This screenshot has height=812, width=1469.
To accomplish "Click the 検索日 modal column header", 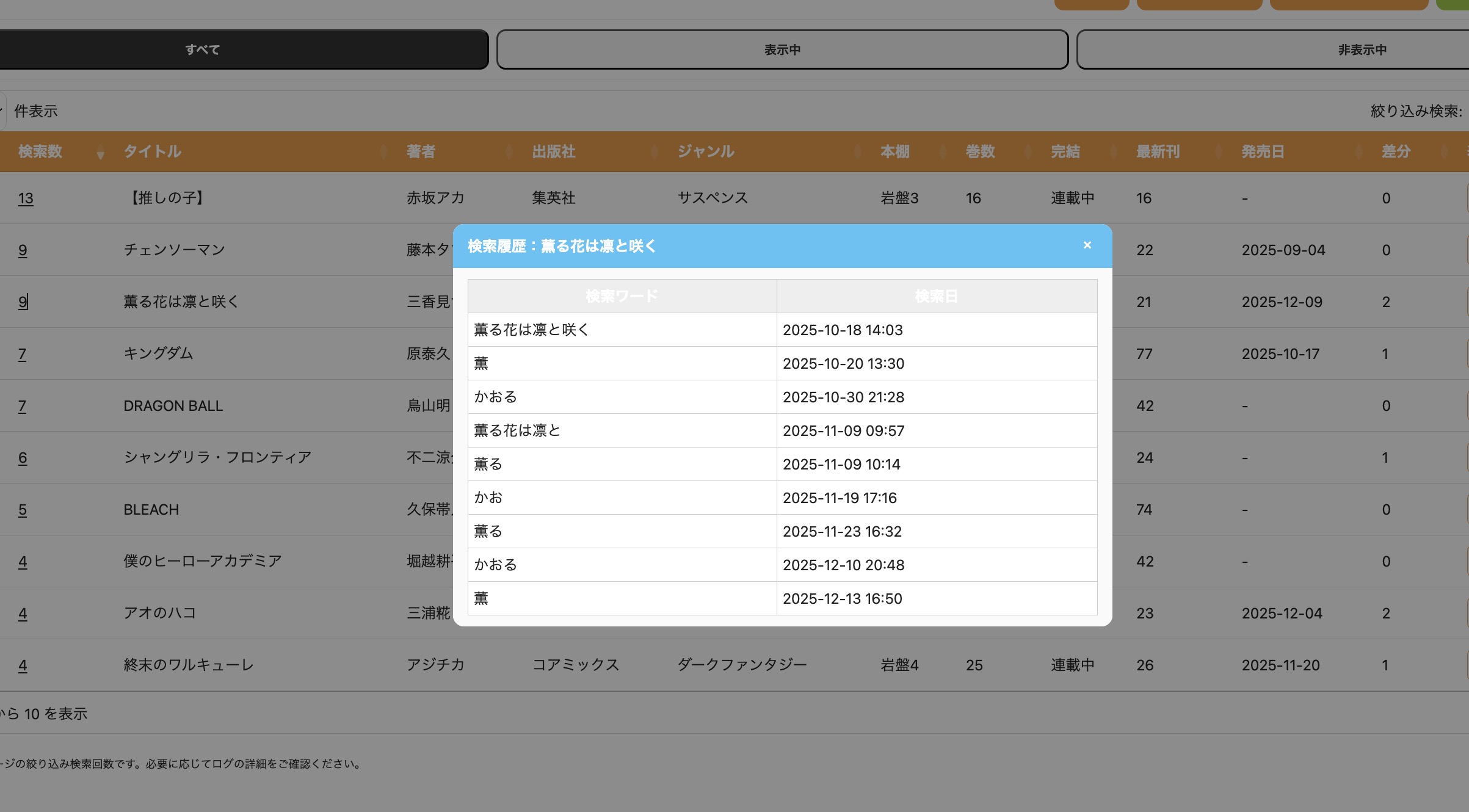I will (936, 296).
